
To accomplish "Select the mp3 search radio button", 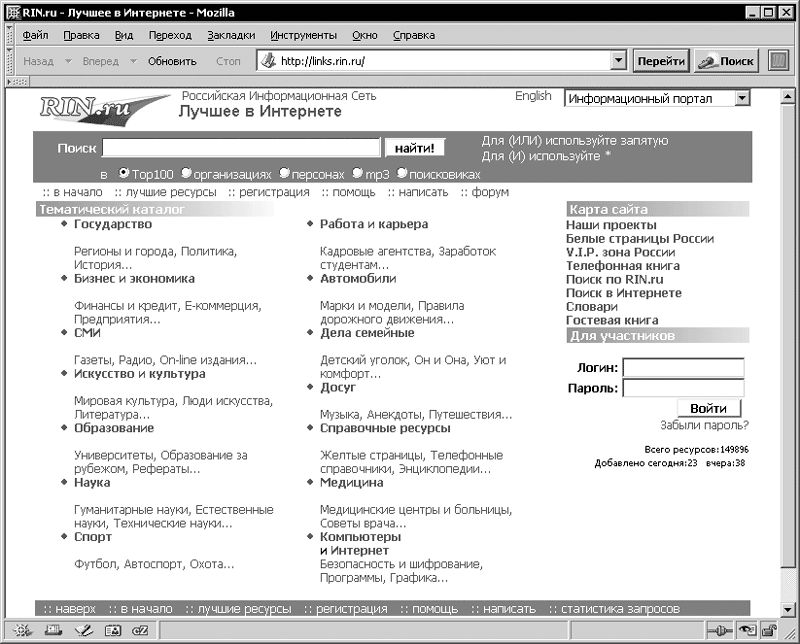I will click(358, 173).
